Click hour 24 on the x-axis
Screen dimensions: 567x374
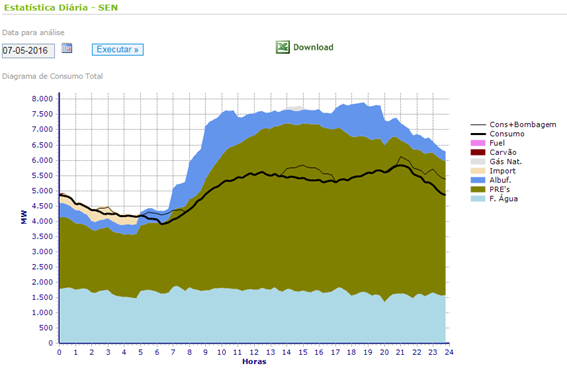tap(449, 352)
